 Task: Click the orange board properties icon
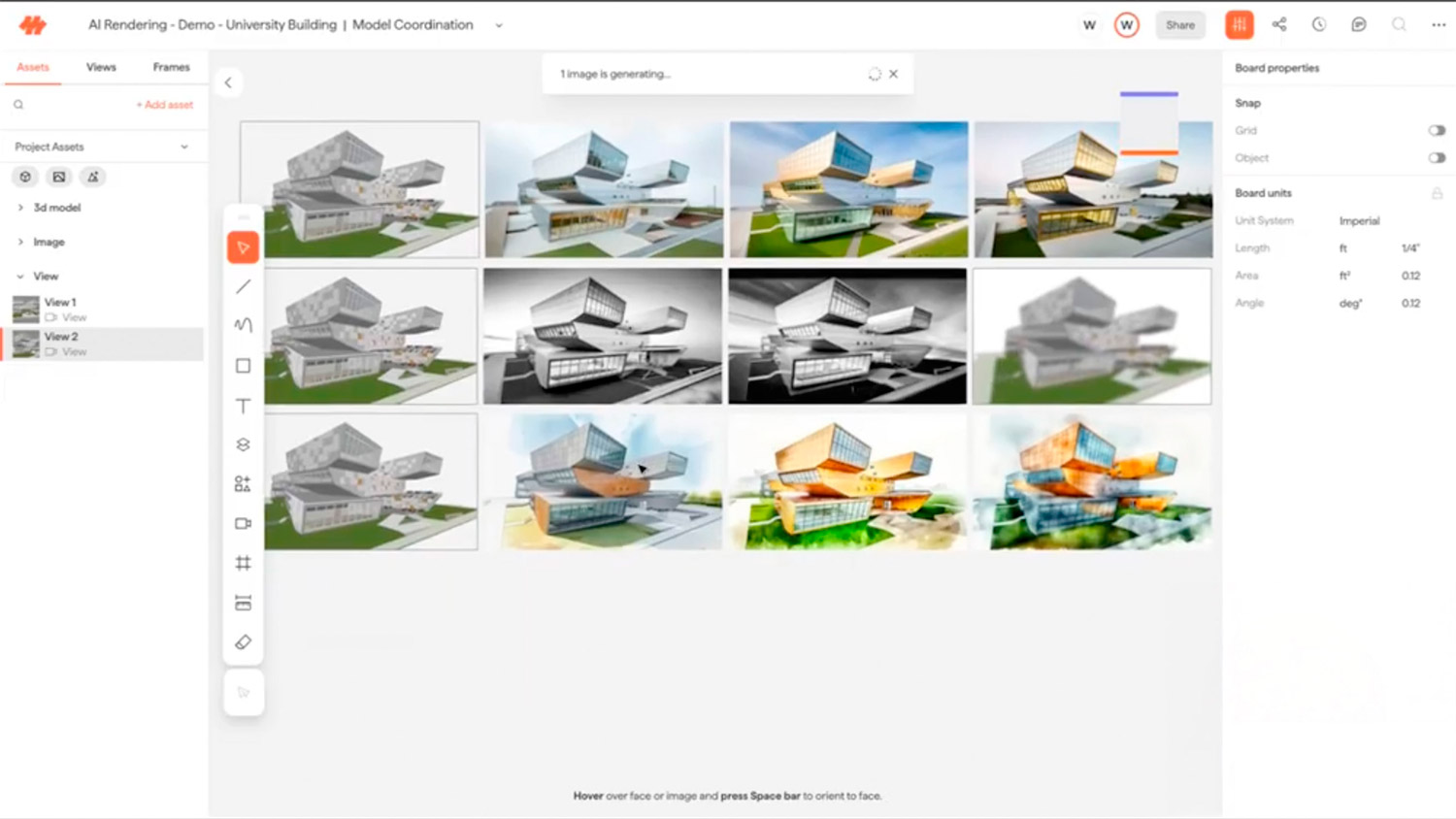click(x=1239, y=25)
